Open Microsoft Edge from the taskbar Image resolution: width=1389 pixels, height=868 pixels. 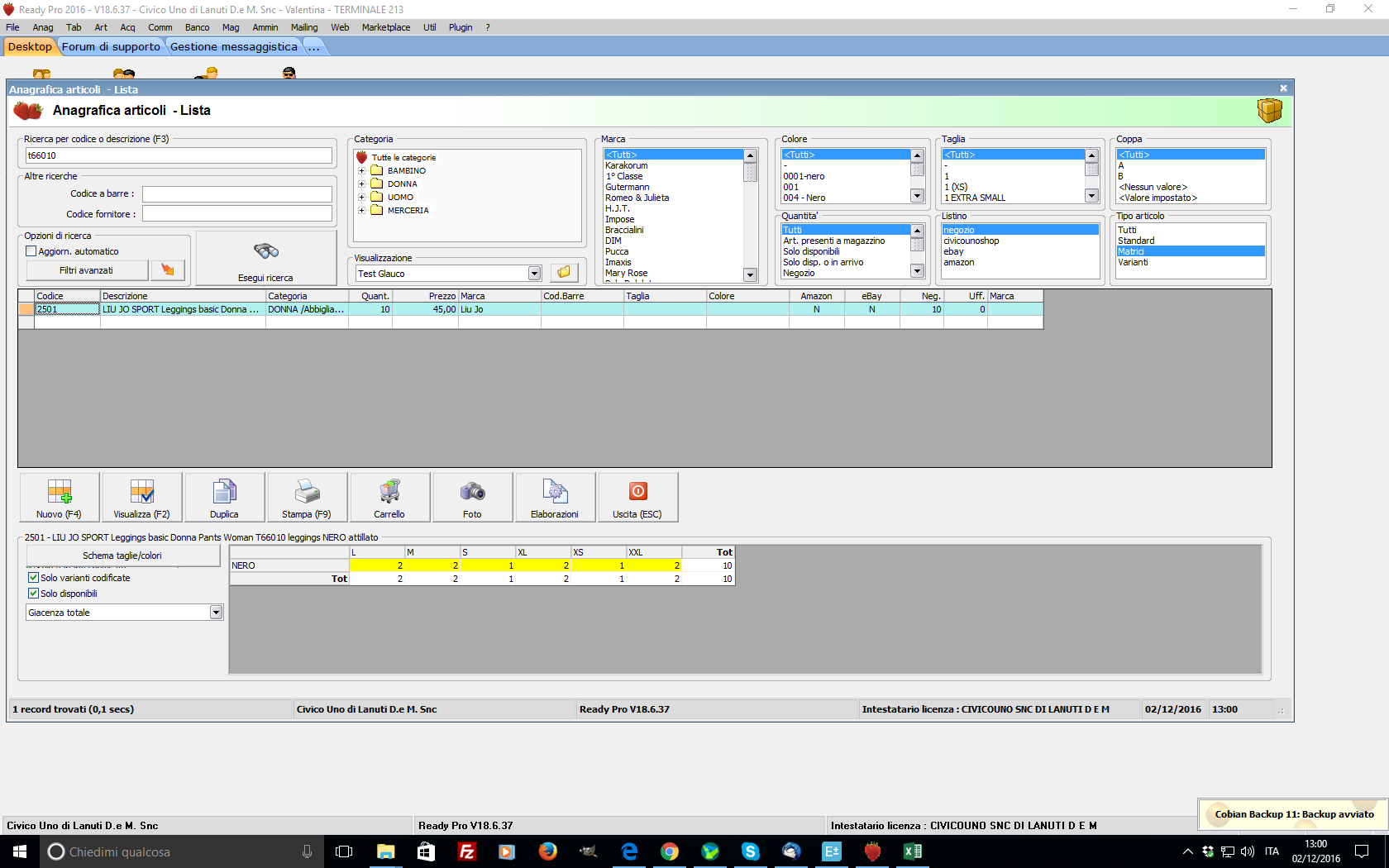coord(629,851)
